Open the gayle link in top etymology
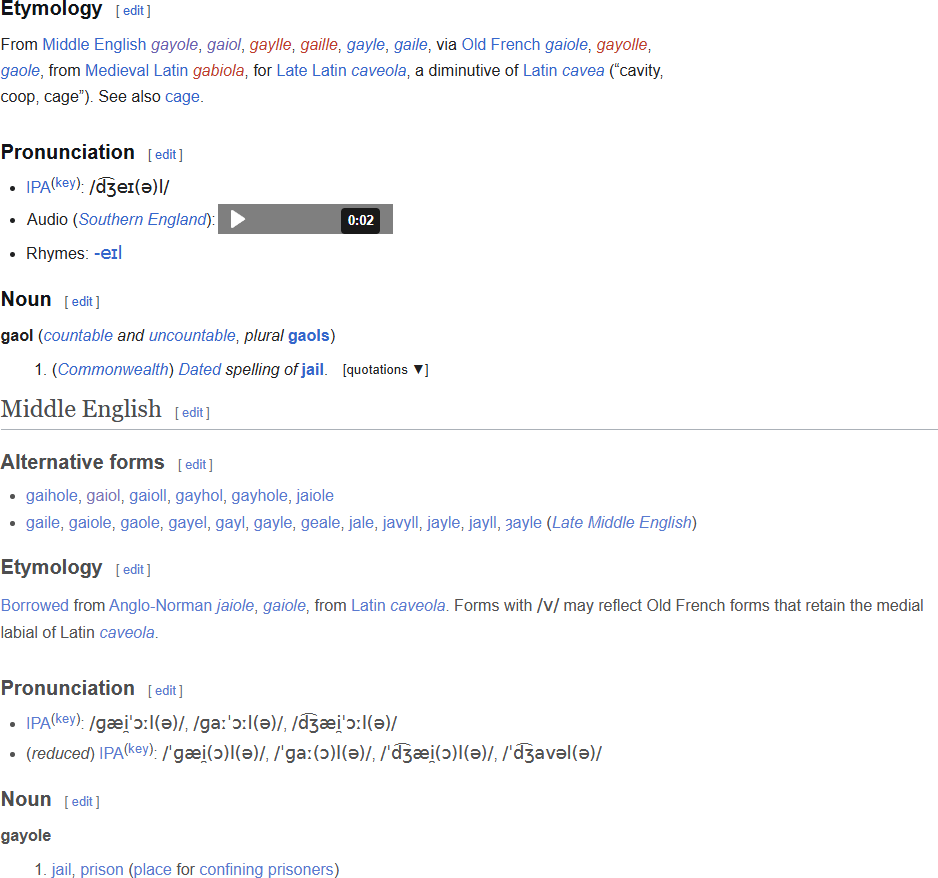This screenshot has height=878, width=938. pyautogui.click(x=366, y=44)
